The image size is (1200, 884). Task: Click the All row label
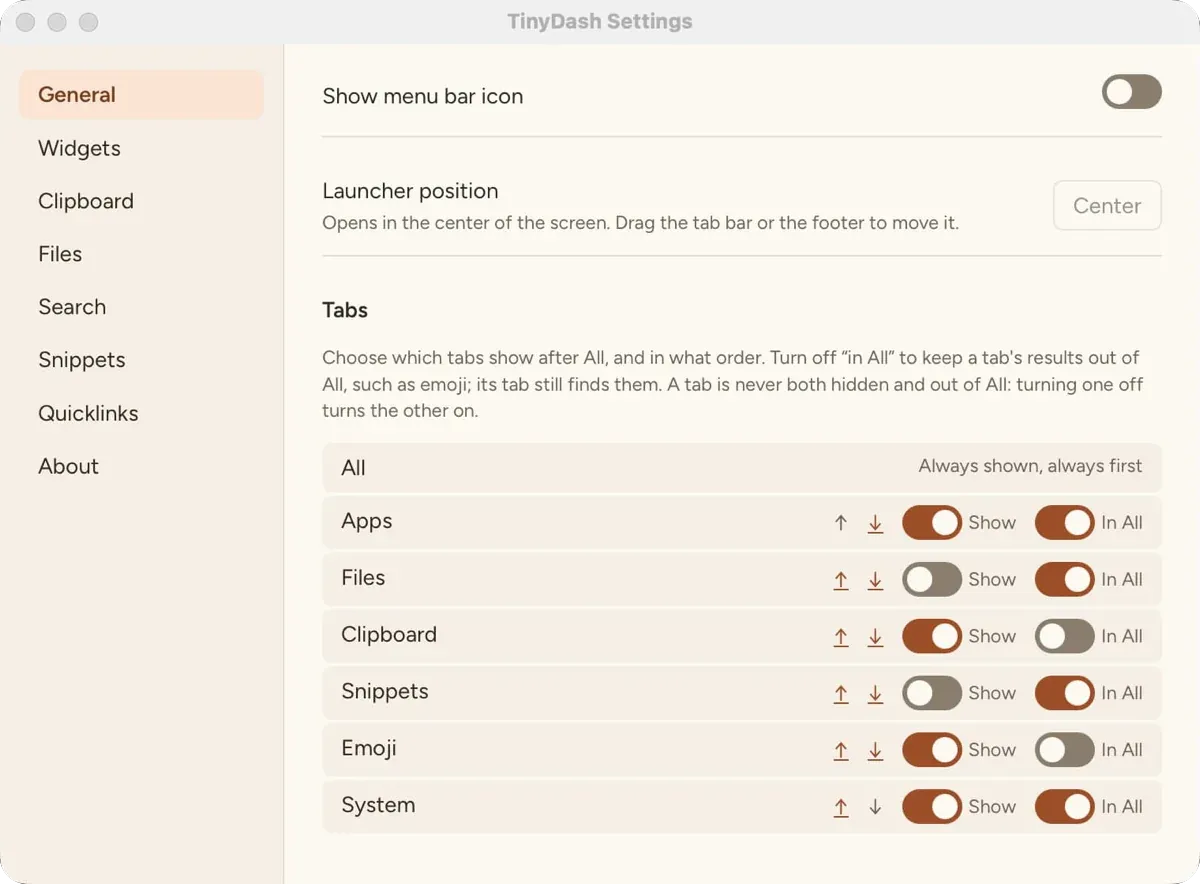[x=353, y=468]
